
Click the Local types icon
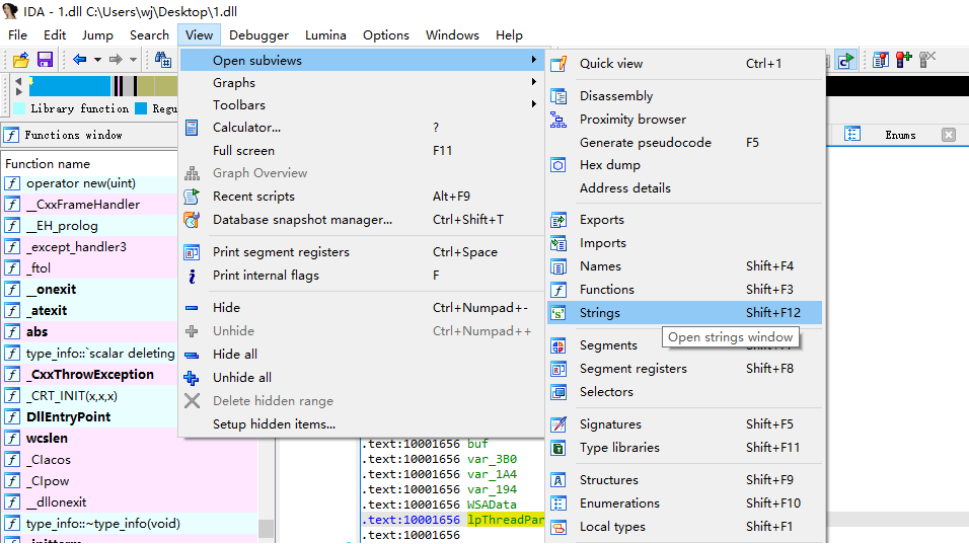(x=559, y=527)
